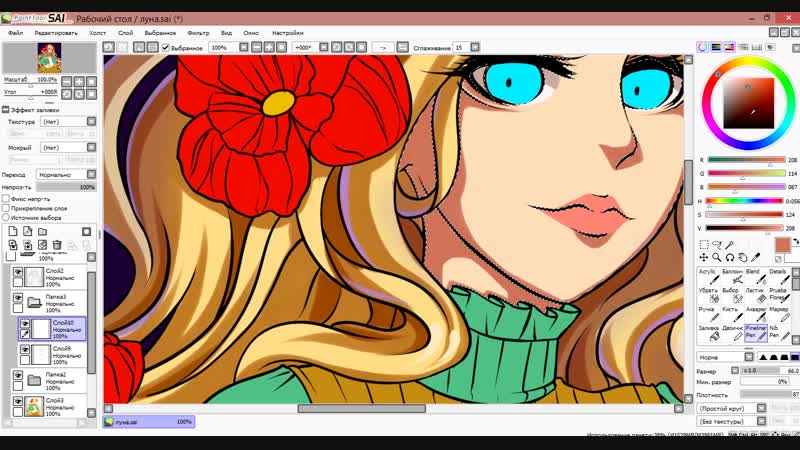Select the move tool
Image resolution: width=800 pixels, height=450 pixels.
coord(704,258)
